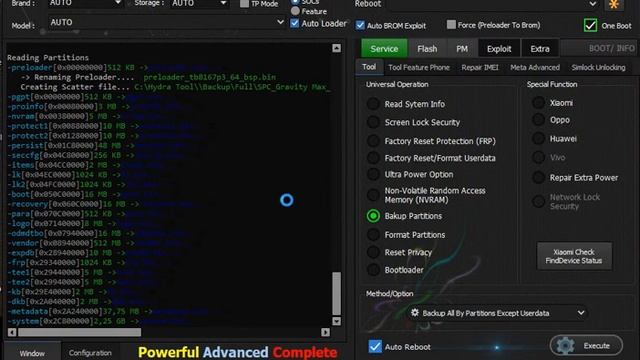Open the PM tab

point(462,49)
